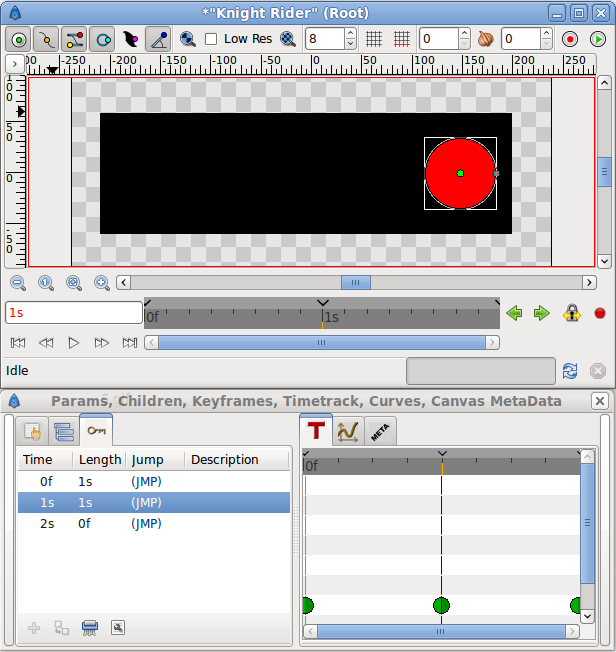
Task: Click the Jump column header
Action: 155,460
